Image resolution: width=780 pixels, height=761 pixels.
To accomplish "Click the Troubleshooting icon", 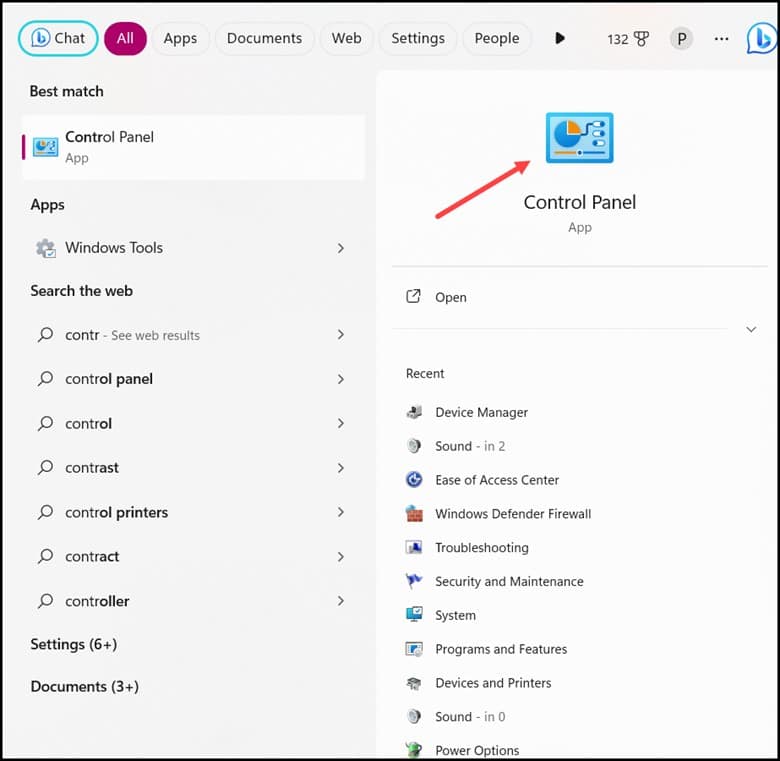I will click(414, 547).
